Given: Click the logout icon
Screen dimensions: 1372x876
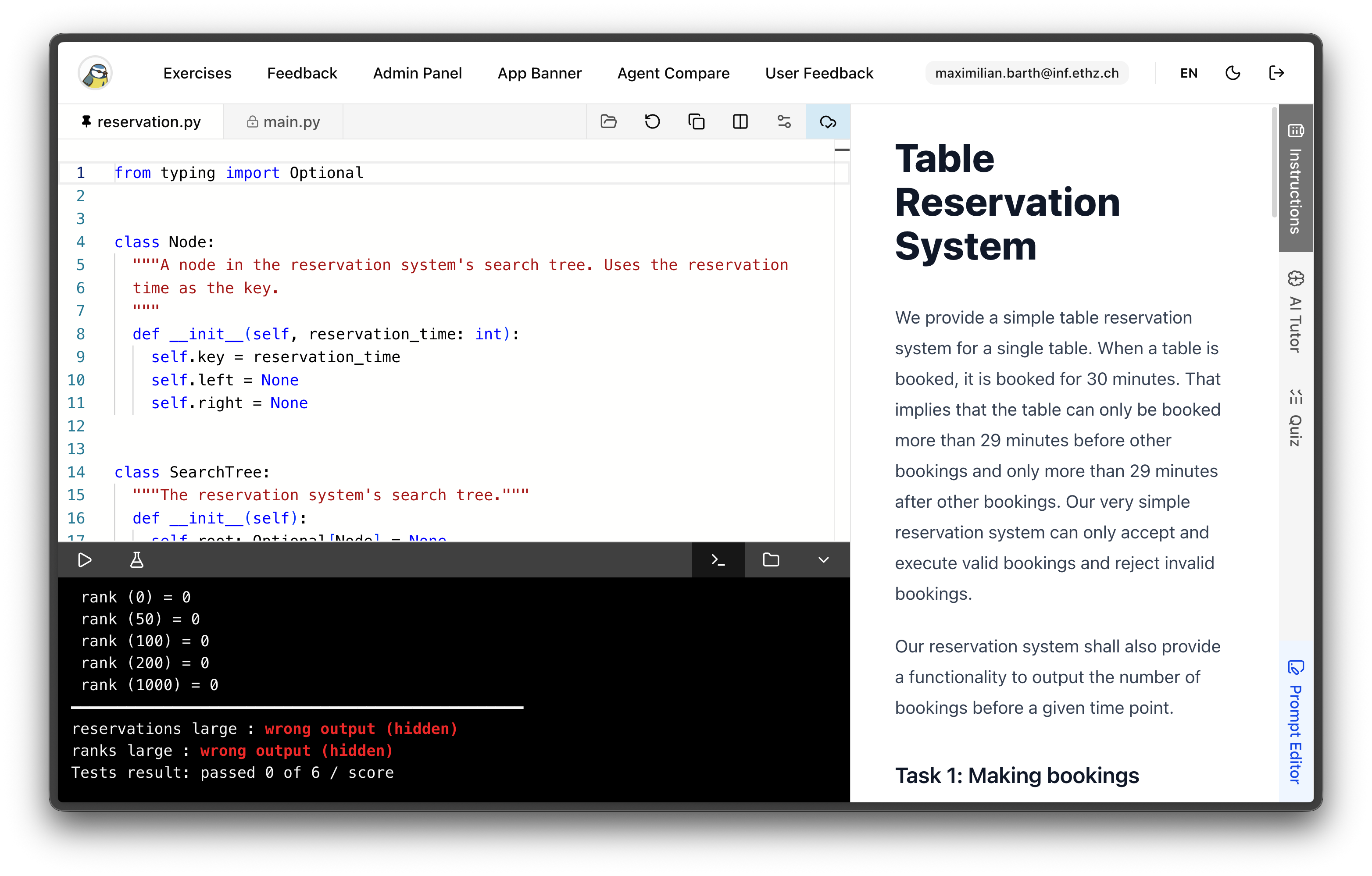Looking at the screenshot, I should [x=1276, y=73].
